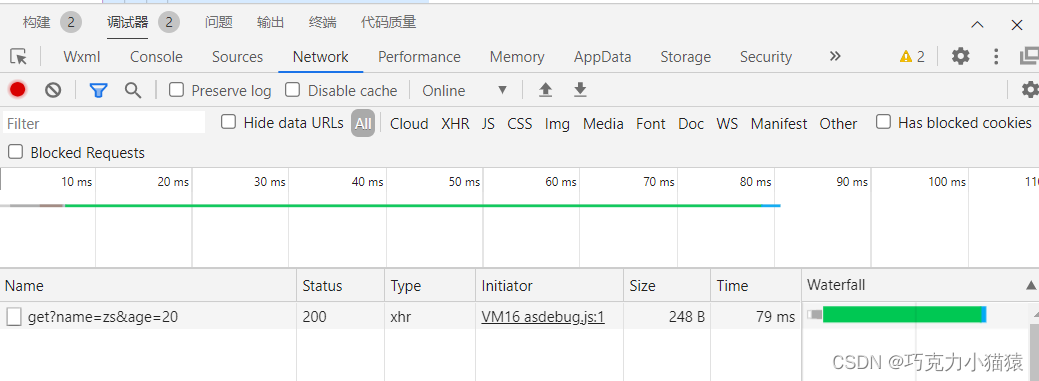Toggle Waterfall column sort arrow
This screenshot has height=381, width=1039.
point(1030,286)
